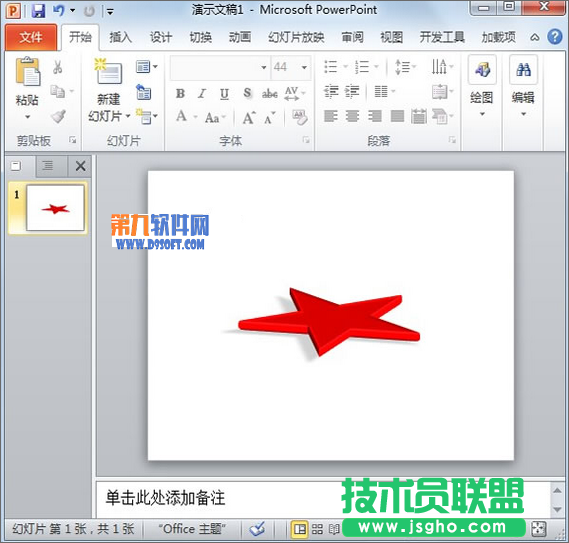The width and height of the screenshot is (569, 543).
Task: Open the 剪贴板 clipboard dialog launcher
Action: 73,140
